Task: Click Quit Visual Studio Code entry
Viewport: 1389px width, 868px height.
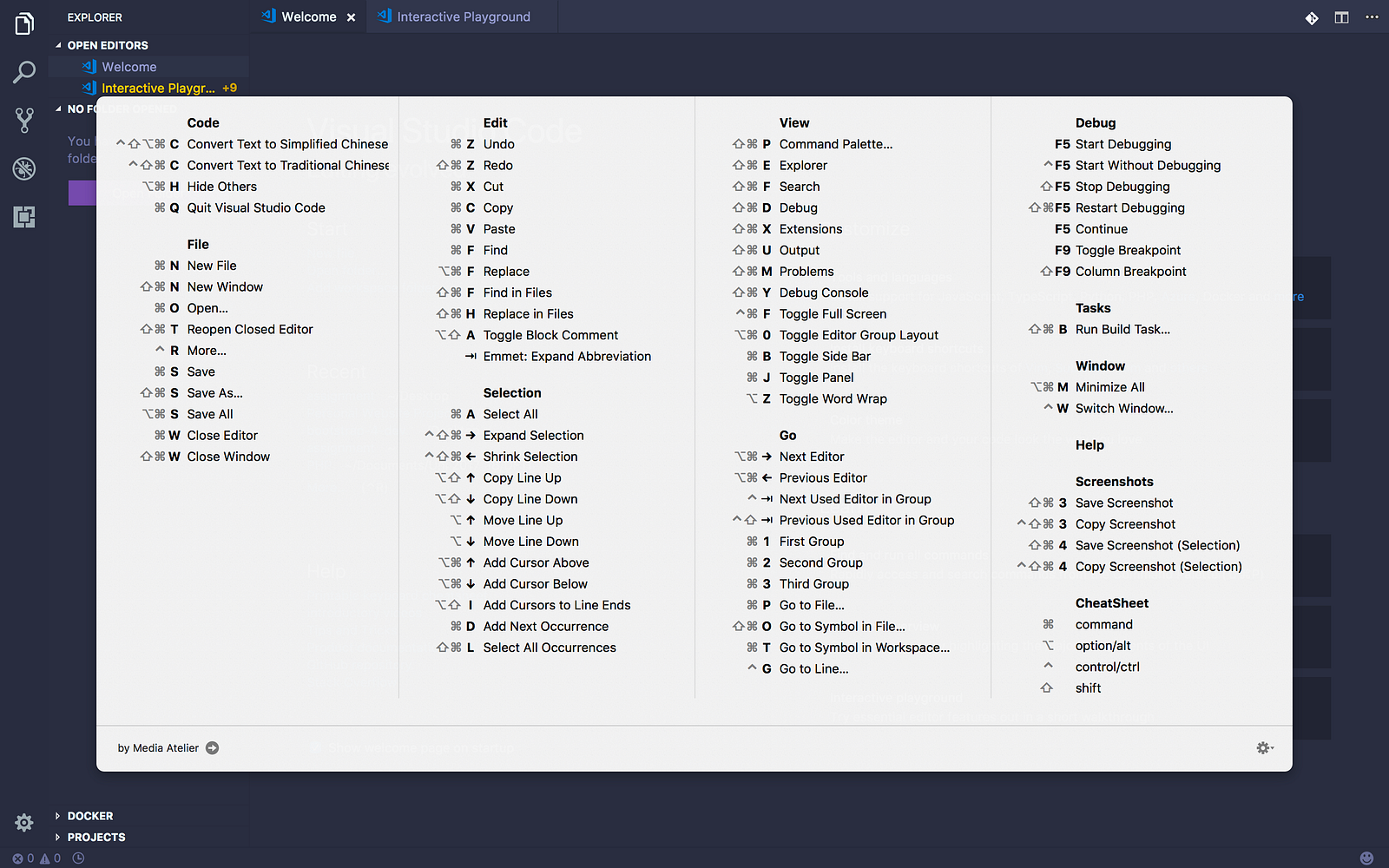Action: coord(256,207)
